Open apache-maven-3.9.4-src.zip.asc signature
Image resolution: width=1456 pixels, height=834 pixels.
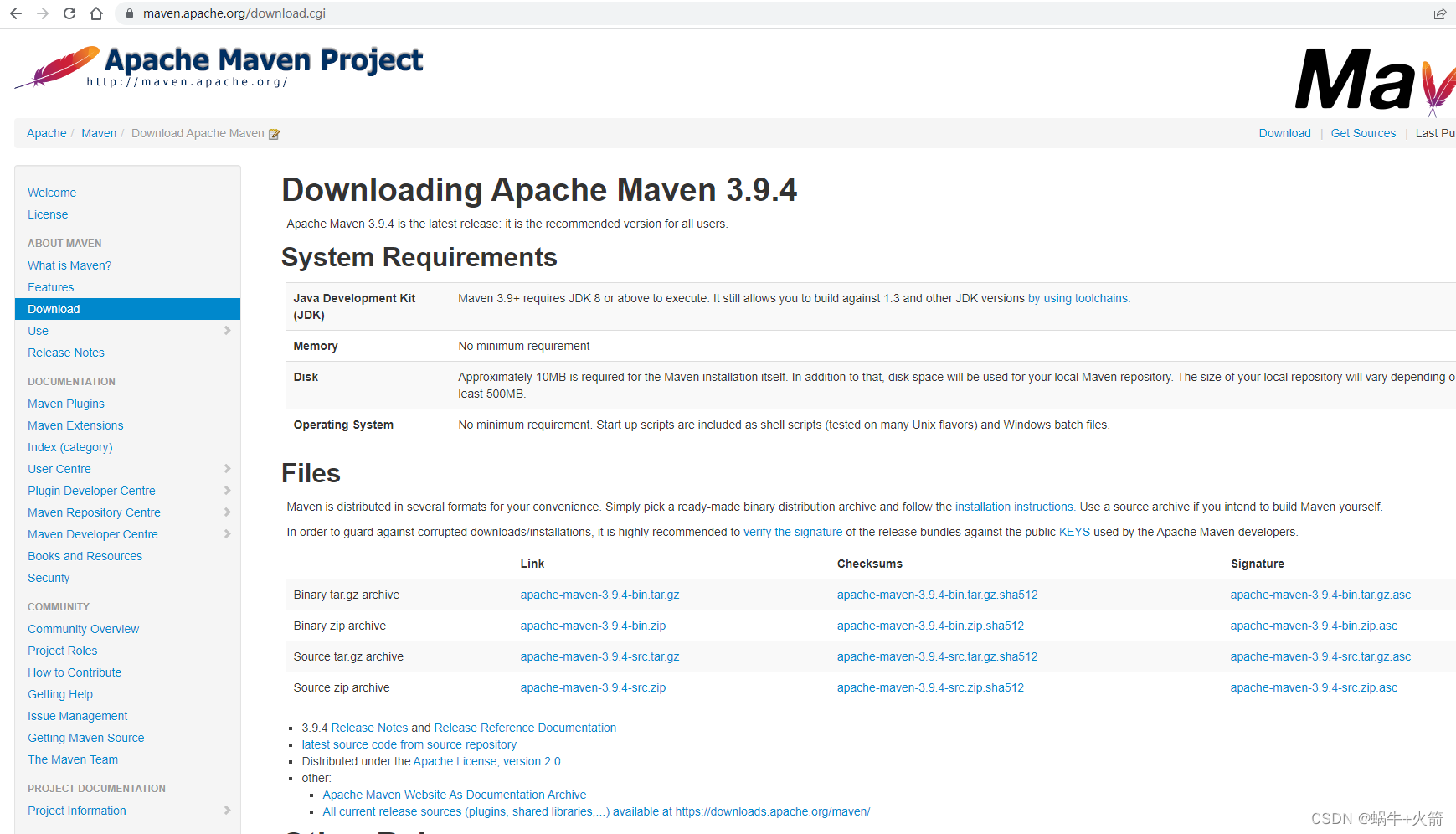(x=1314, y=687)
